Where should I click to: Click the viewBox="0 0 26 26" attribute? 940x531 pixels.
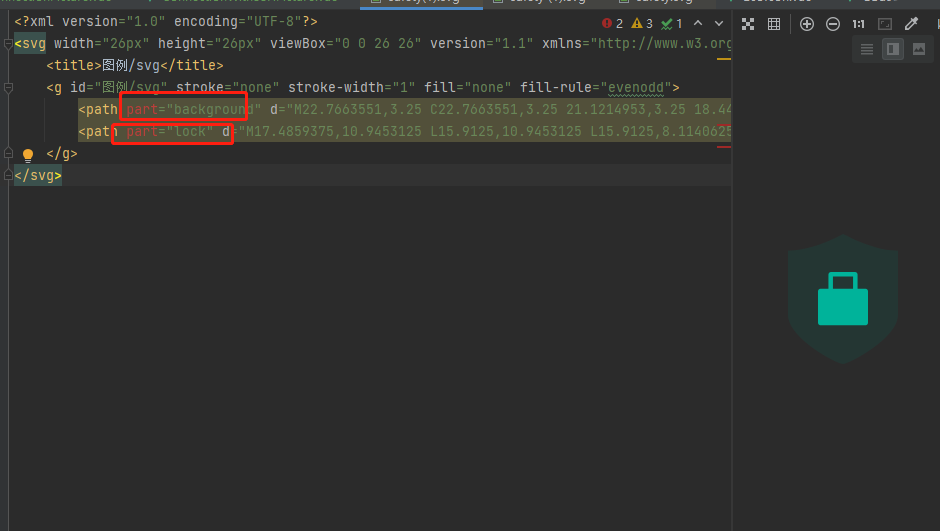(x=346, y=43)
